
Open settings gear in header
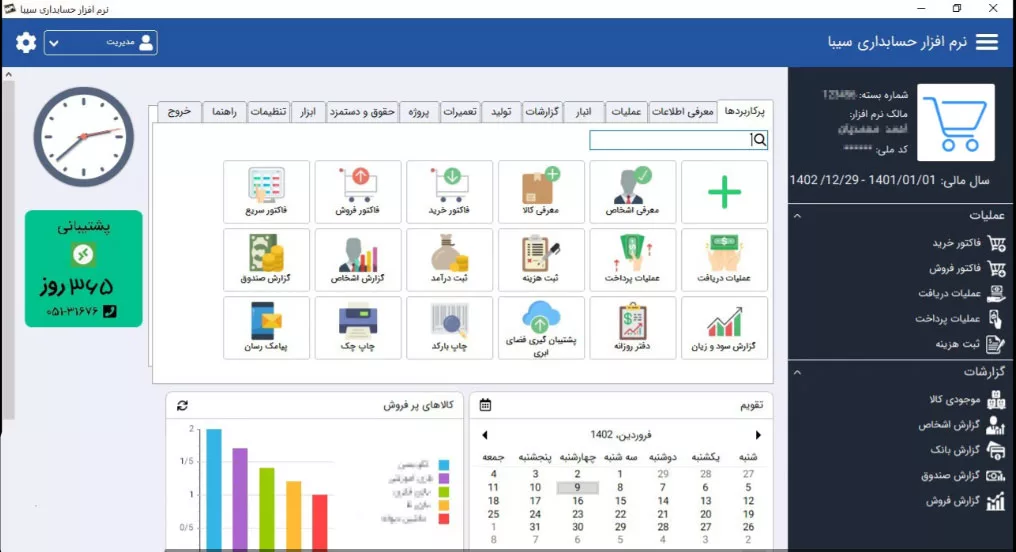tap(26, 43)
